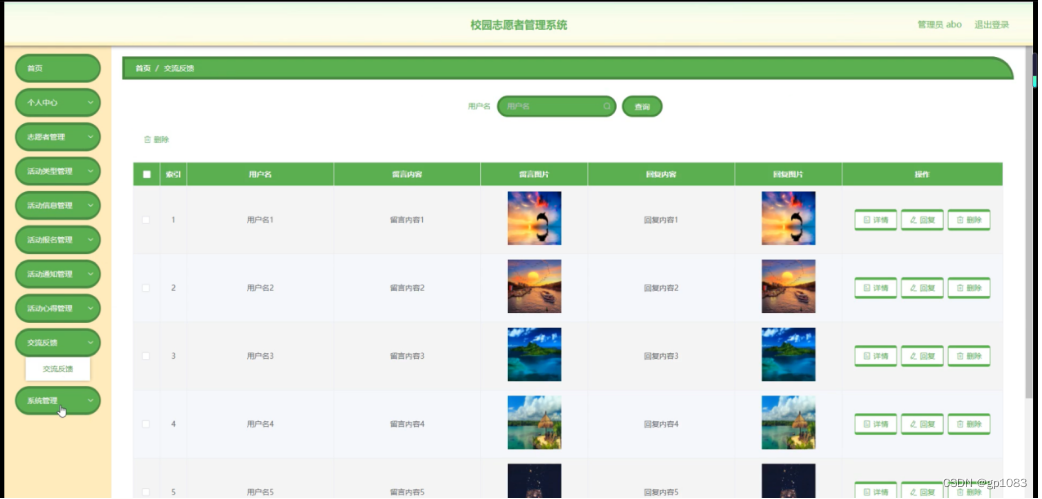This screenshot has width=1042, height=499.
Task: Open 回复图片 thumbnail in row 用户名3
Action: [x=788, y=354]
